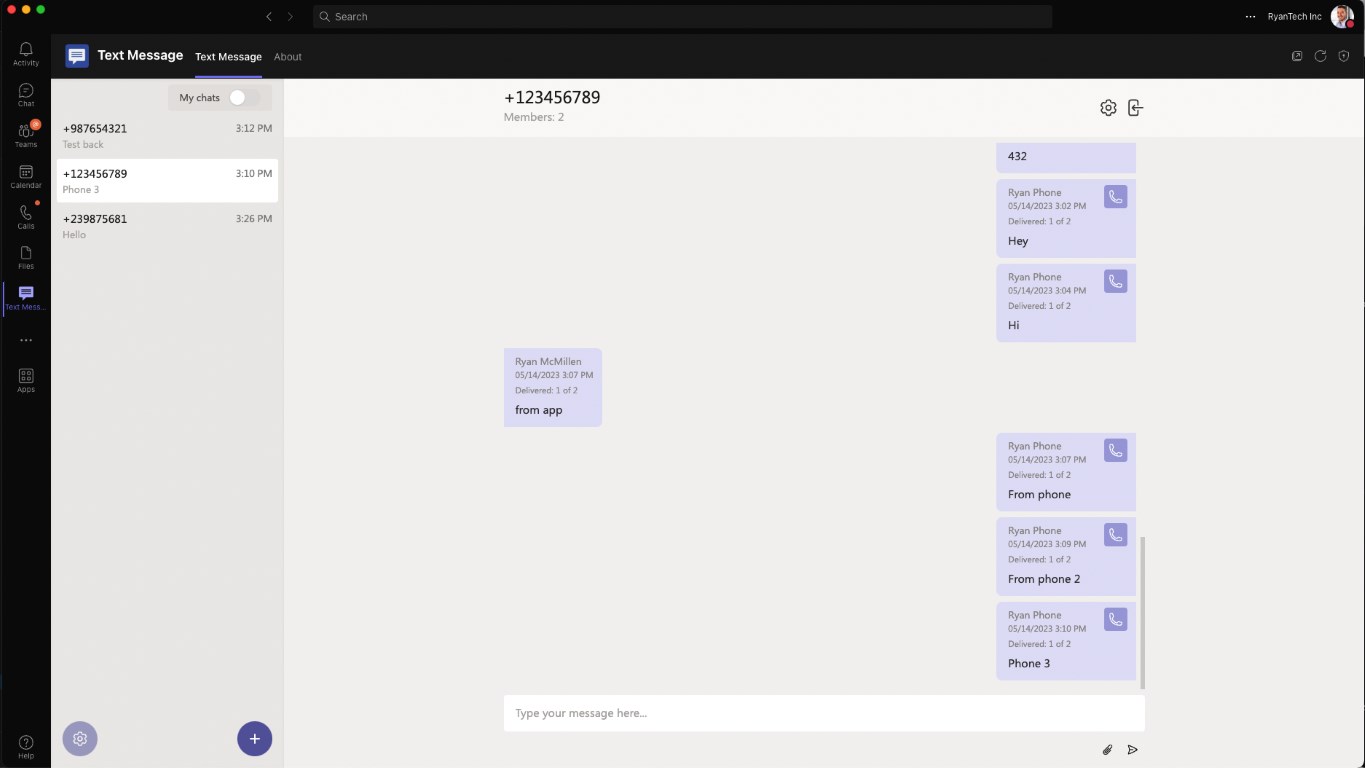Click the 'From phone 2' message text
Image resolution: width=1366 pixels, height=768 pixels.
pos(1044,579)
